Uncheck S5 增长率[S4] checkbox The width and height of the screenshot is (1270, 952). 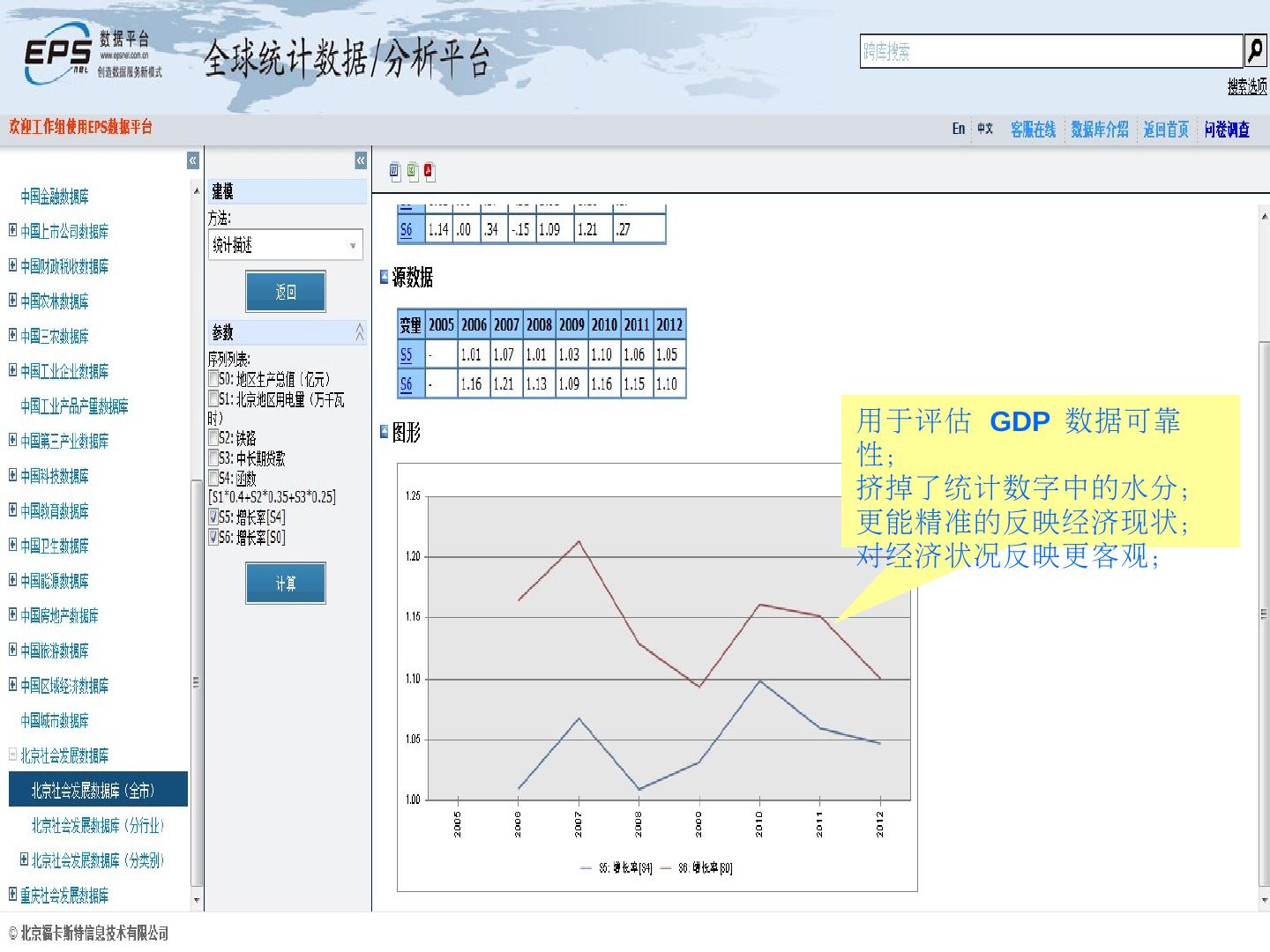tap(213, 517)
